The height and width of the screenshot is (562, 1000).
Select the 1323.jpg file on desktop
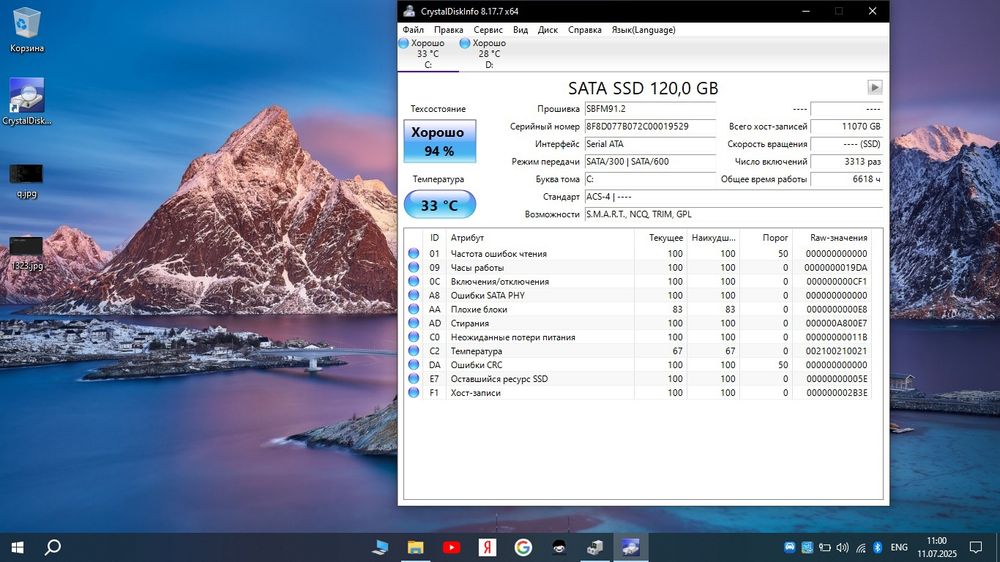26,253
